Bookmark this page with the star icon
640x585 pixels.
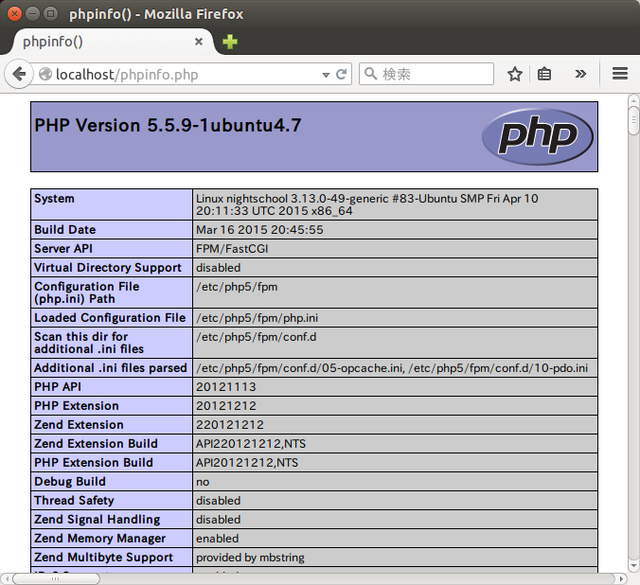coord(515,74)
